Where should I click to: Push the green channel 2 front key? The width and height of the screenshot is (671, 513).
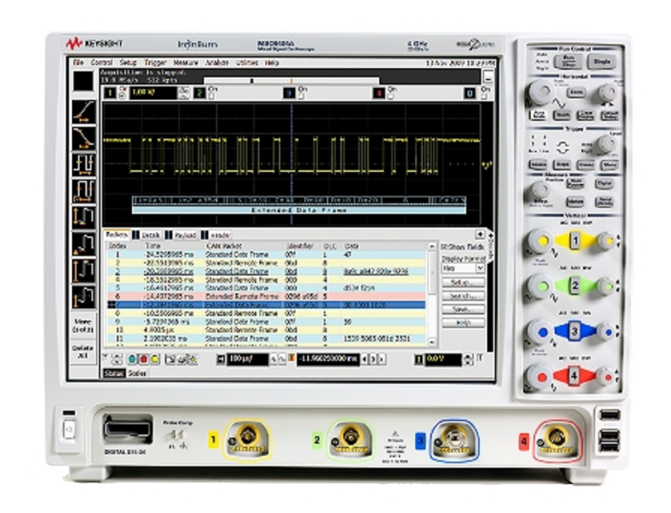[575, 286]
